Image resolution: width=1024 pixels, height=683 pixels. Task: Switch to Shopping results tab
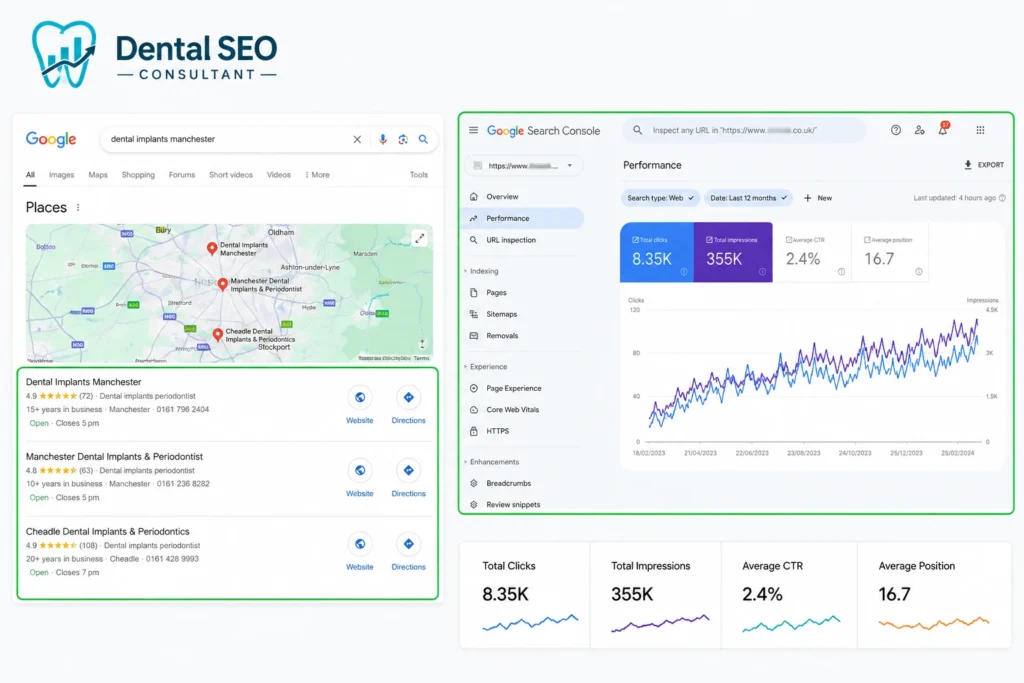tap(138, 175)
